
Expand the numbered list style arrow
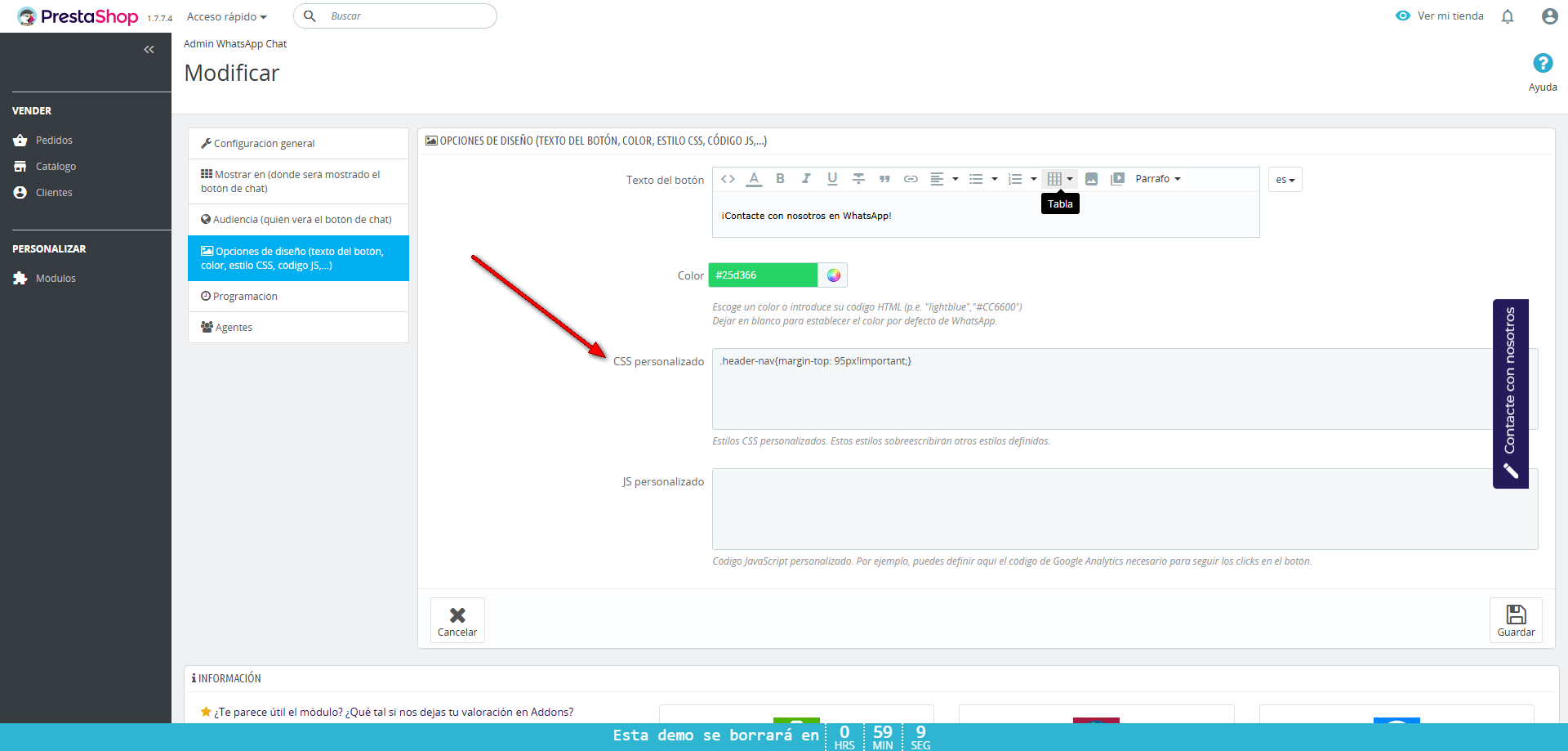tap(1033, 179)
